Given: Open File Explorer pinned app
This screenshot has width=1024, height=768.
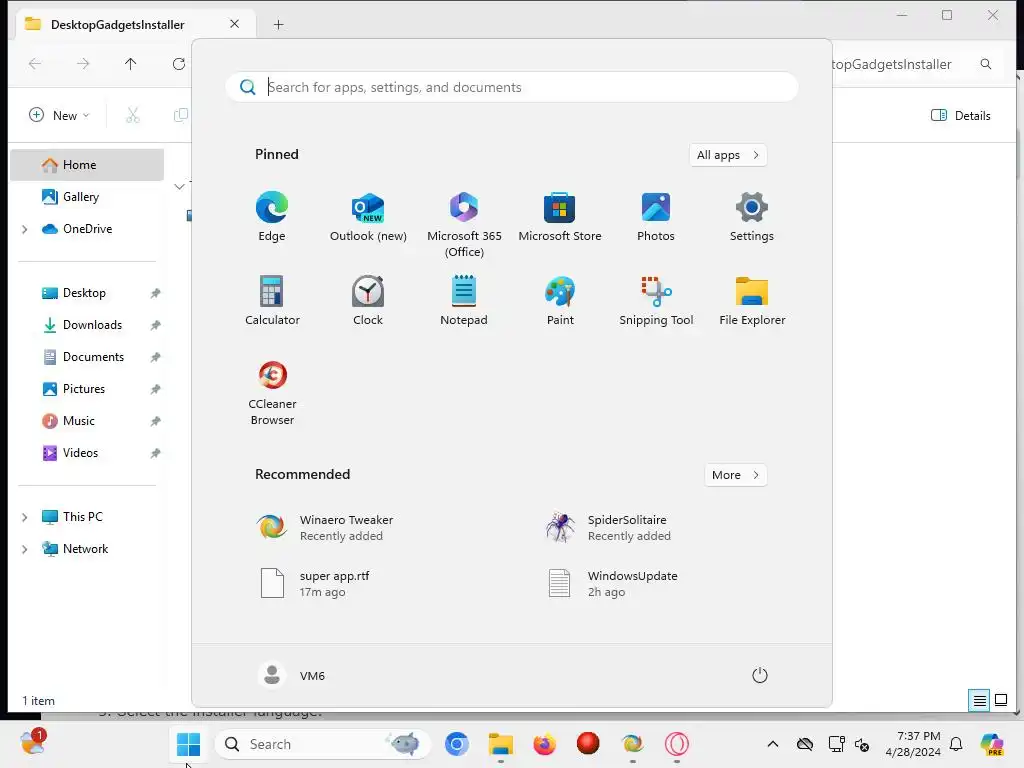Looking at the screenshot, I should point(752,300).
